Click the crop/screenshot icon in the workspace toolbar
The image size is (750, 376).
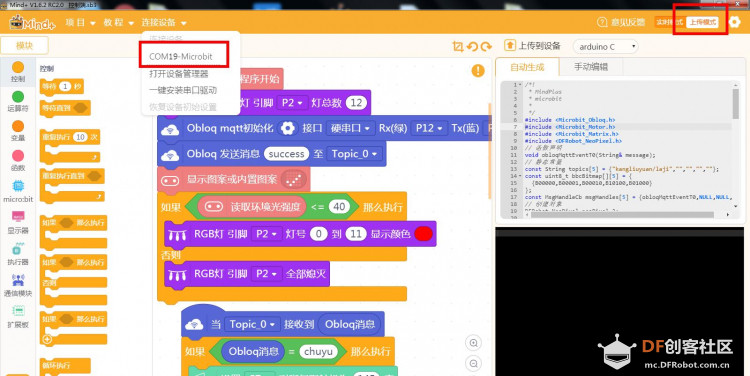click(x=458, y=46)
